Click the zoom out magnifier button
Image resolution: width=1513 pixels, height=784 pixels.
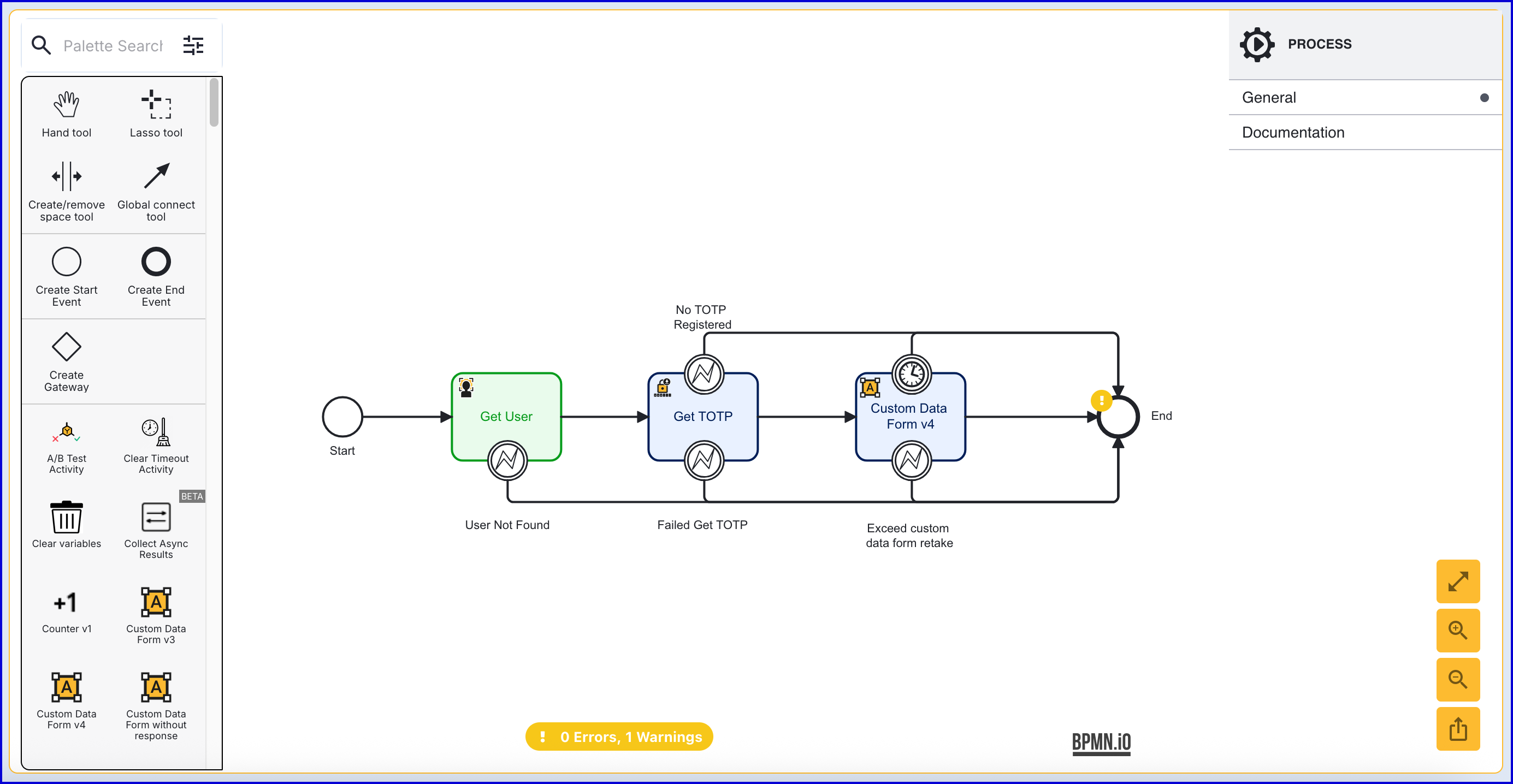1457,680
